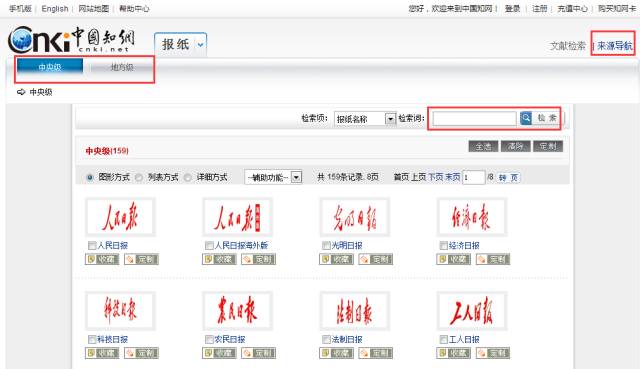
Task: Open 帮助中心 link
Action: [x=134, y=9]
